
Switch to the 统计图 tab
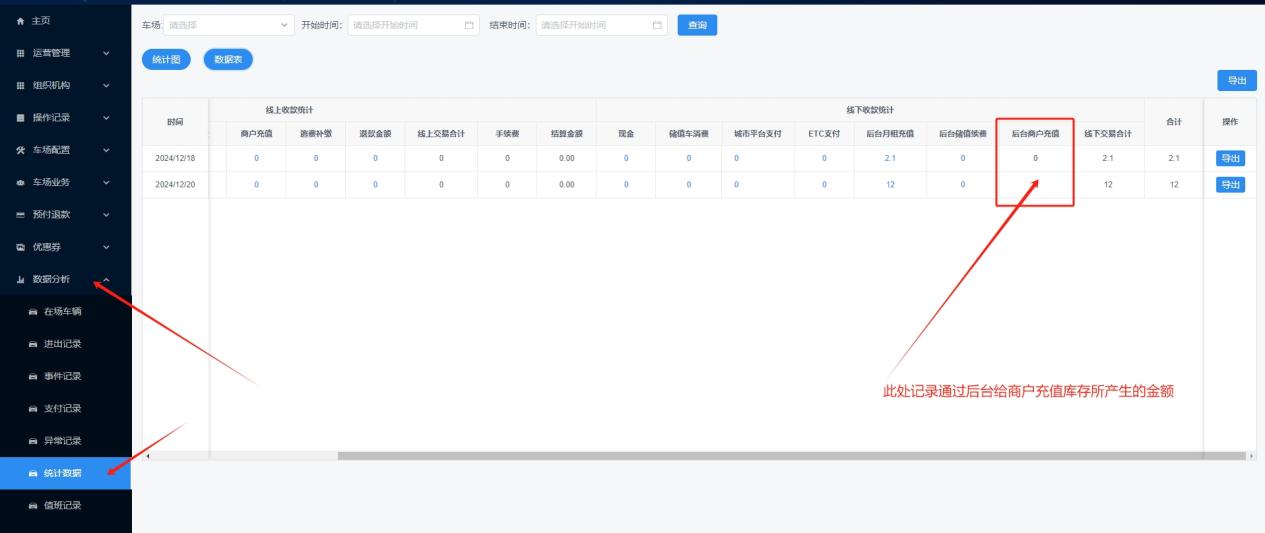coord(166,60)
